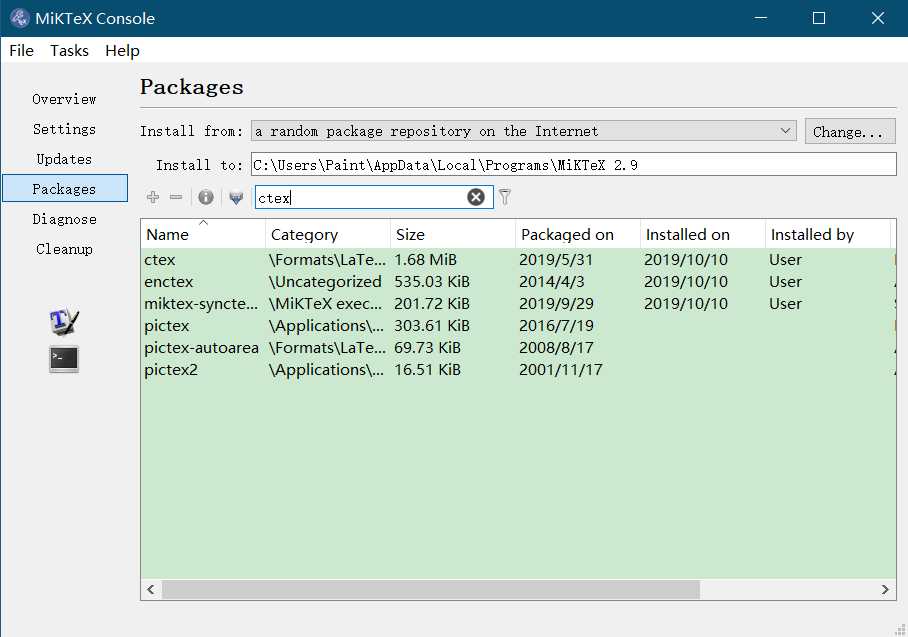This screenshot has height=637, width=908.
Task: Sort by Packaged on column header
Action: [578, 234]
